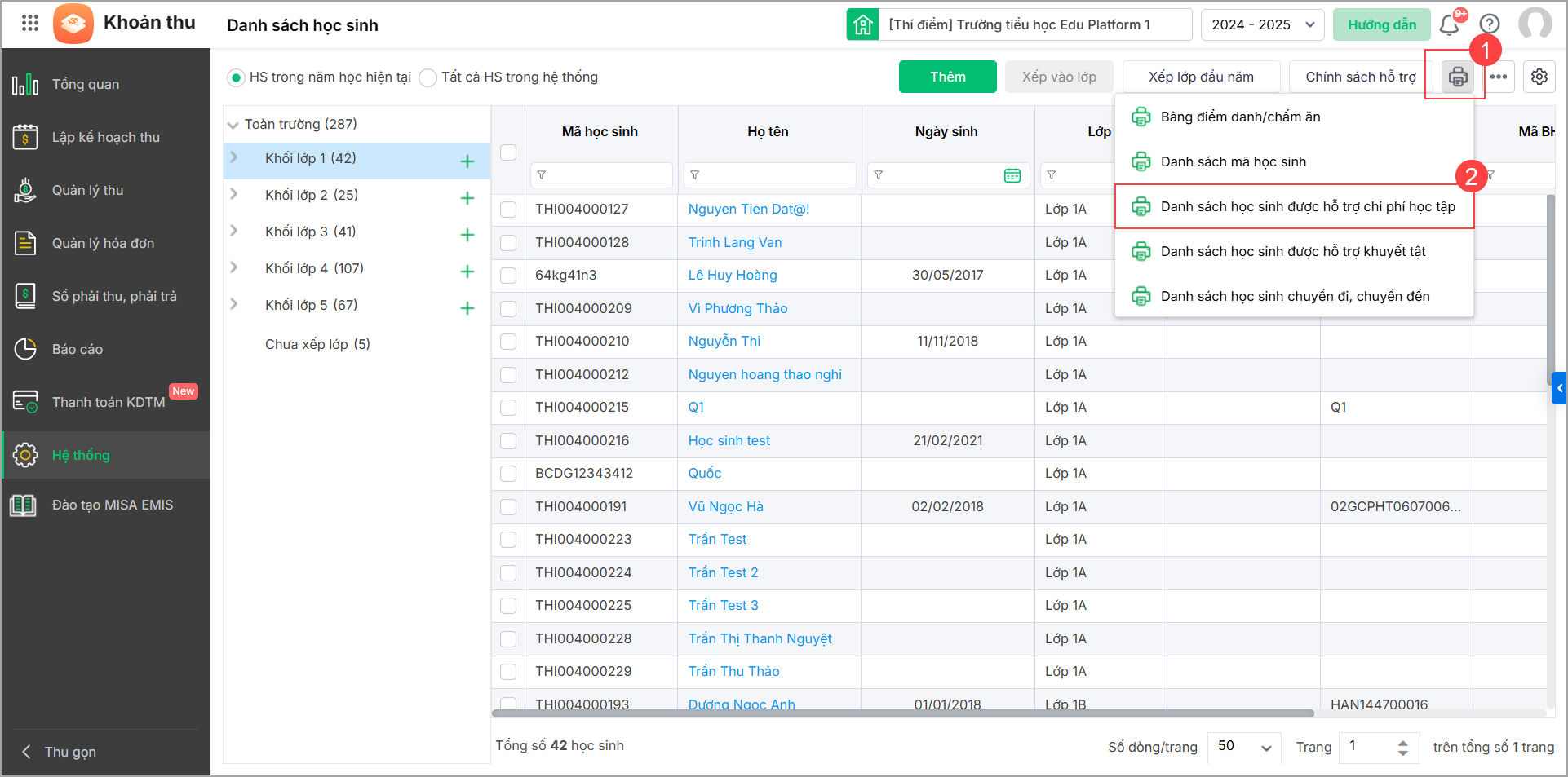Open the calendar picker in Ngày sinh filter
The height and width of the screenshot is (777, 1568).
pyautogui.click(x=1012, y=175)
